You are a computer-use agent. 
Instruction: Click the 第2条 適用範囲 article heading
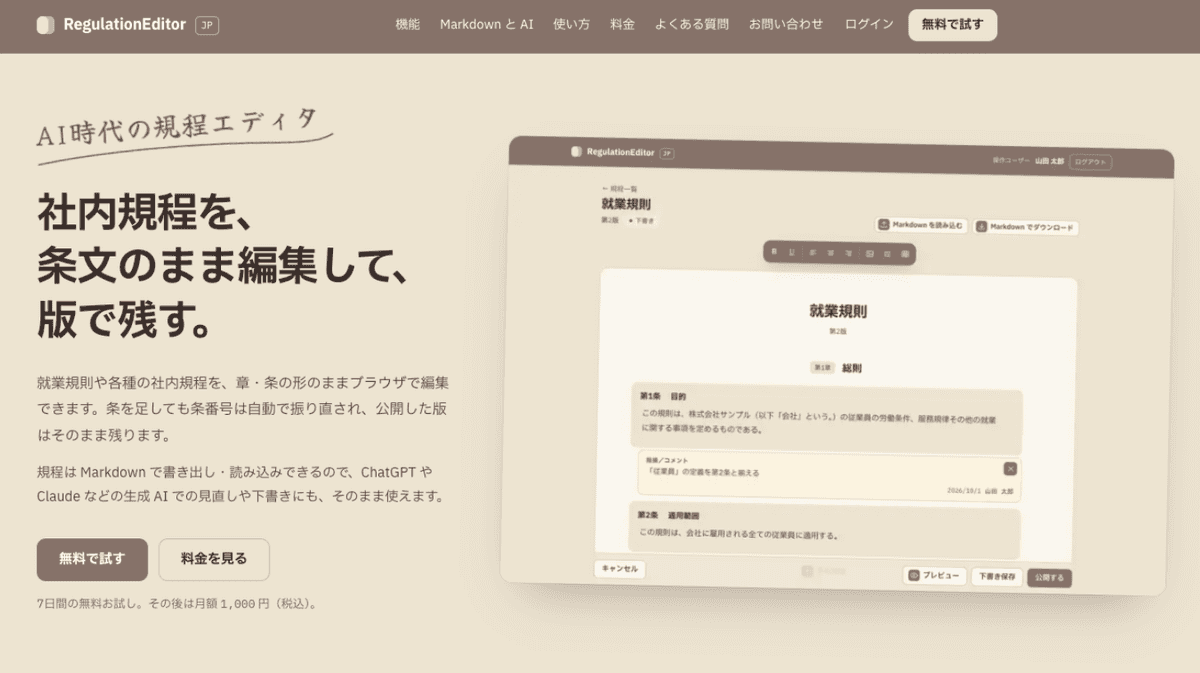[x=669, y=516]
